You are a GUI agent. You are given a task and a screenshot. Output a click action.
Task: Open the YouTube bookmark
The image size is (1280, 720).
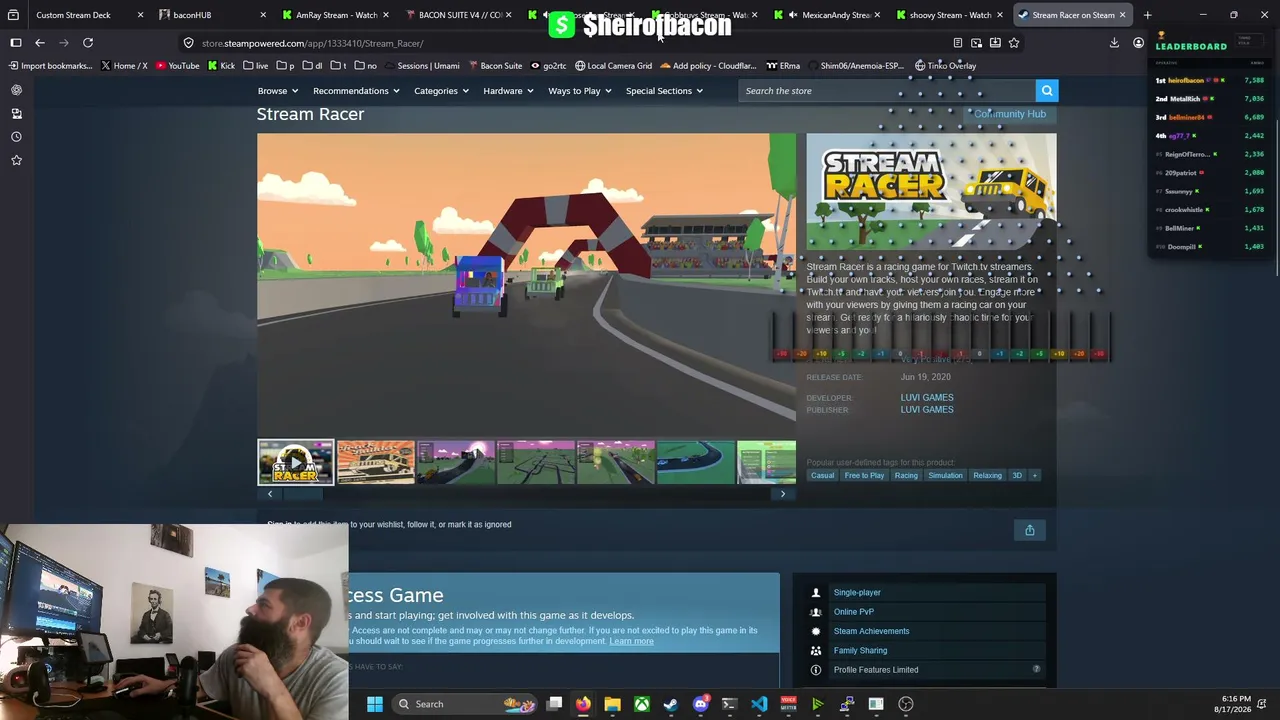[x=177, y=66]
